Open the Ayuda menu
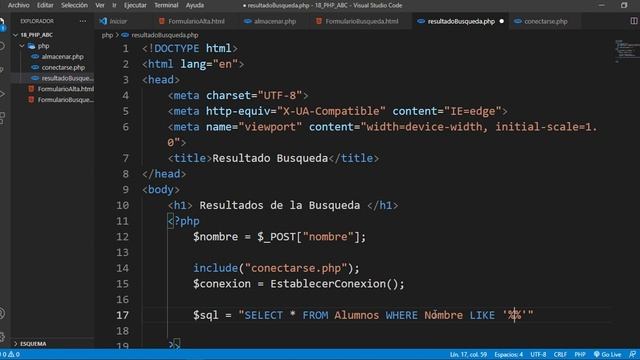 pyautogui.click(x=195, y=5)
